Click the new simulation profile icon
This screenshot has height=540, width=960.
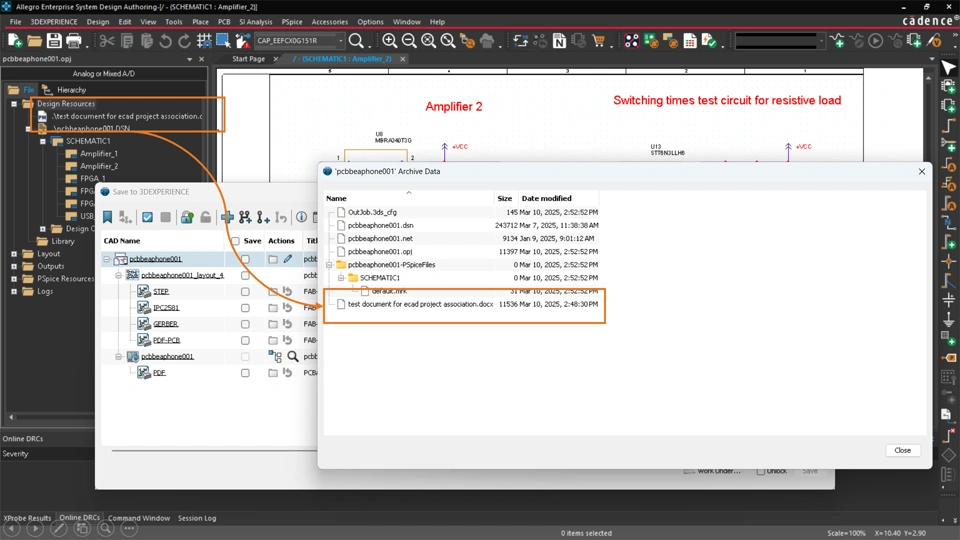coord(838,41)
